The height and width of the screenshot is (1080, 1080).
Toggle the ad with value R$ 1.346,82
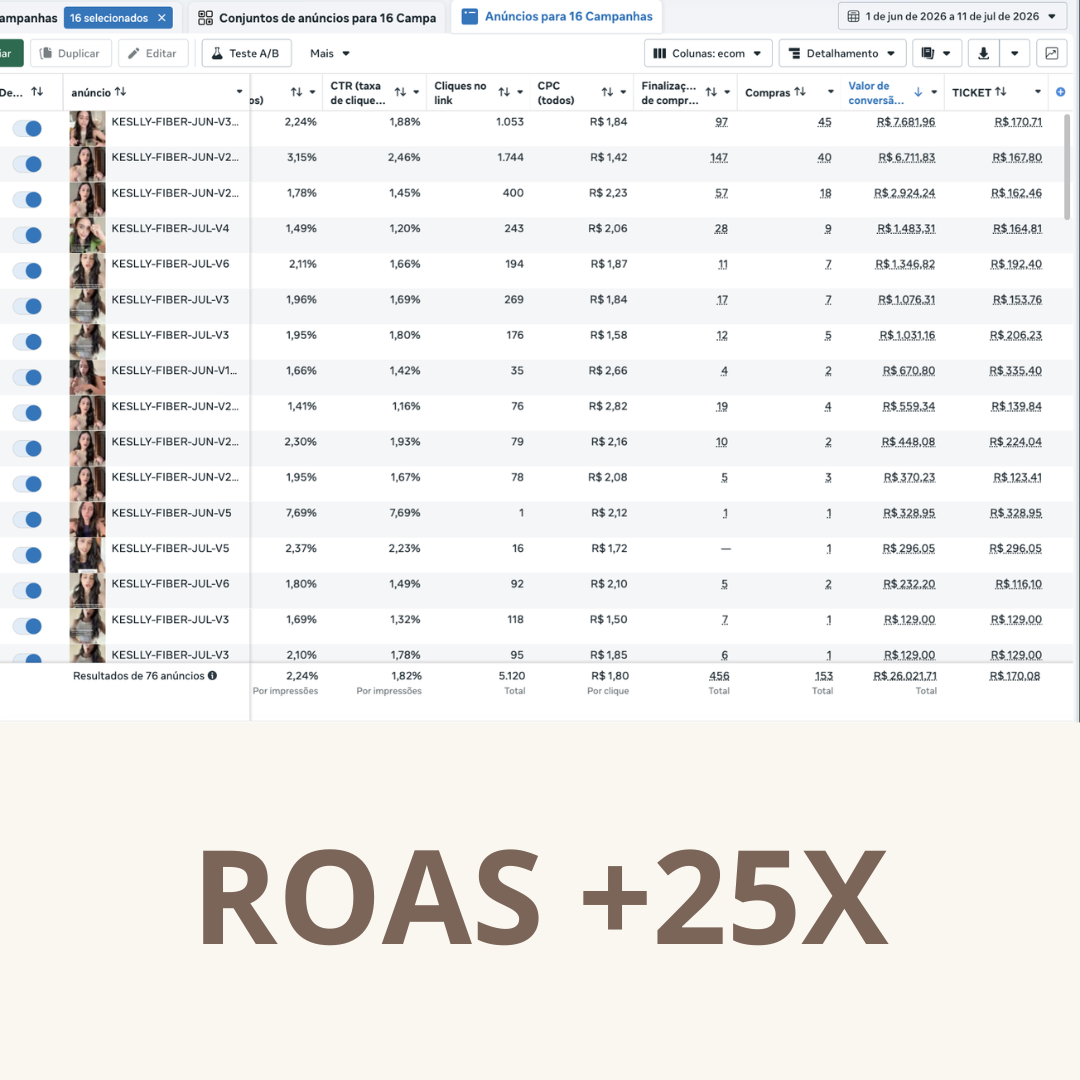pyautogui.click(x=28, y=271)
